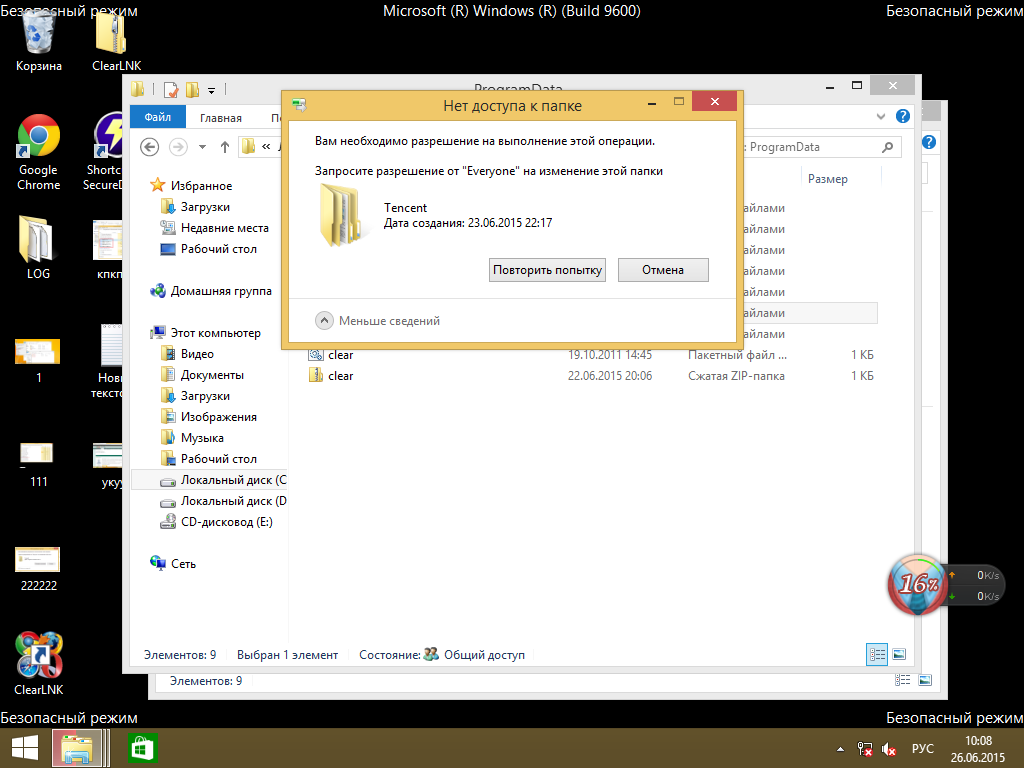
Task: Open desktop file named 1
Action: [38, 359]
